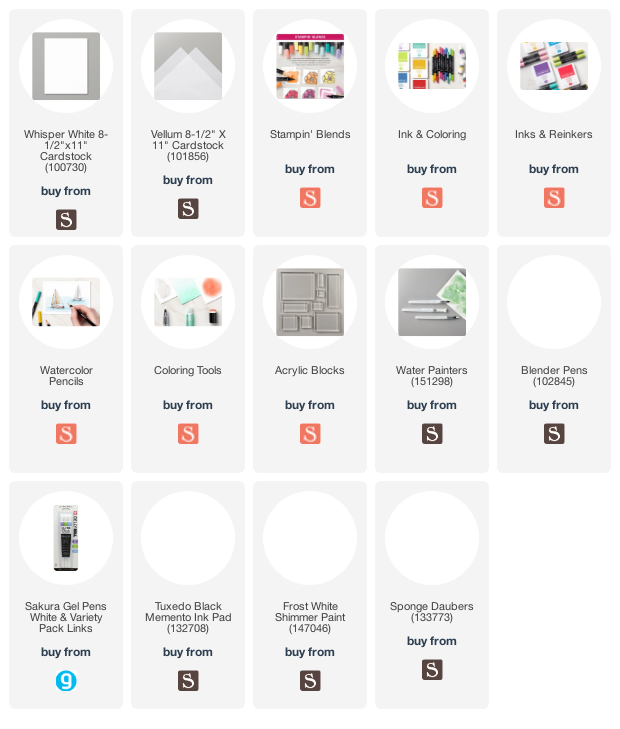Open the Coloring Tools product image

(x=188, y=302)
